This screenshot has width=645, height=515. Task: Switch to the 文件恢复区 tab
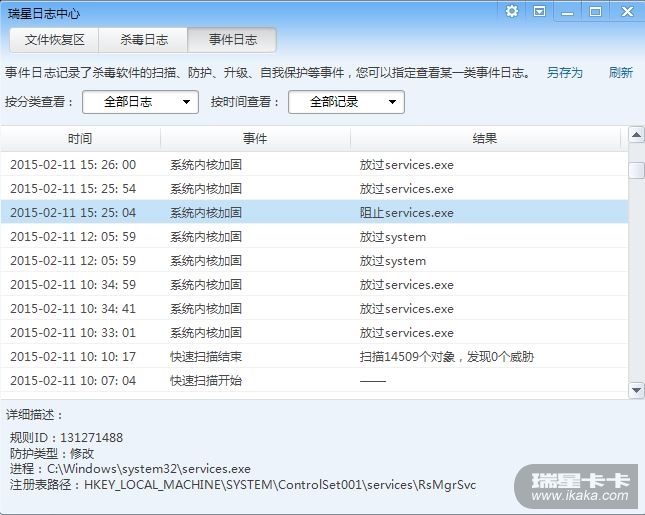(54, 40)
